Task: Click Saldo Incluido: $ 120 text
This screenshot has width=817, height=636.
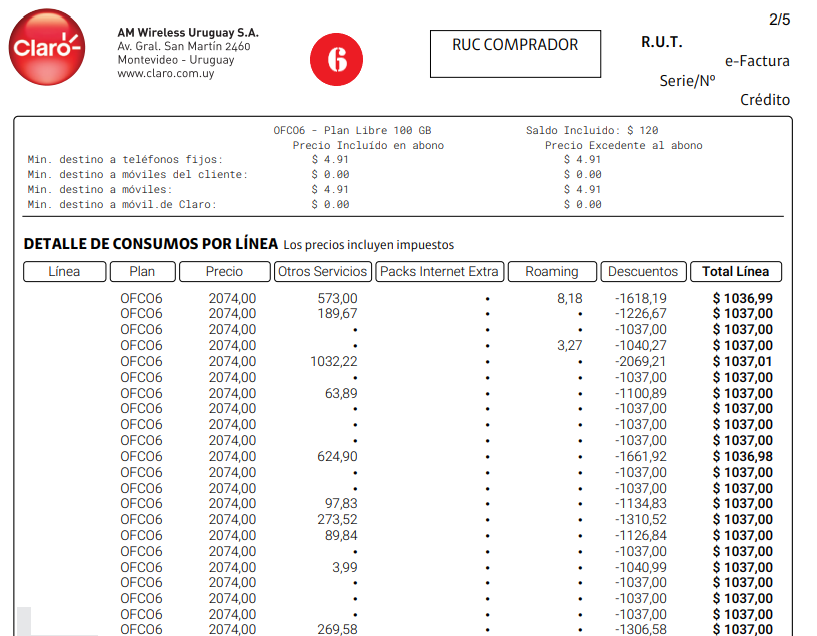Action: tap(592, 130)
